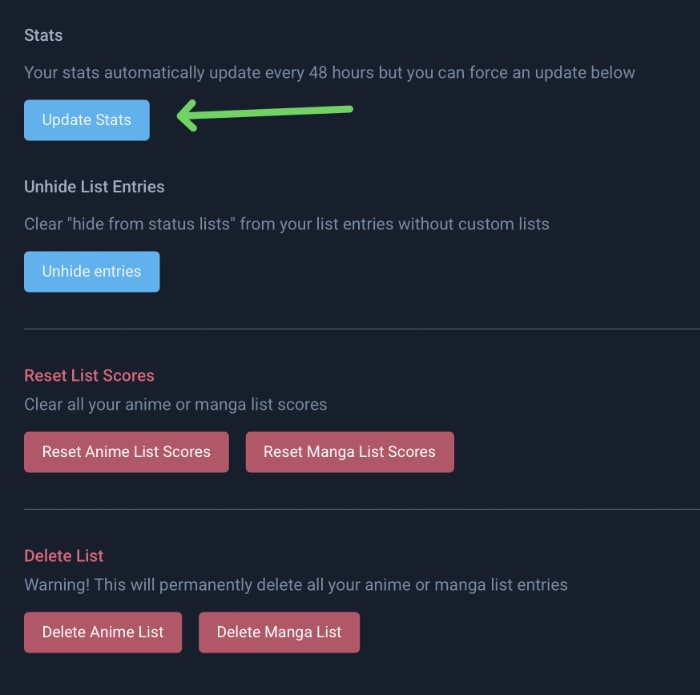Click the "Clear all your anime or manga list scores" text
This screenshot has height=695, width=700.
(x=175, y=405)
